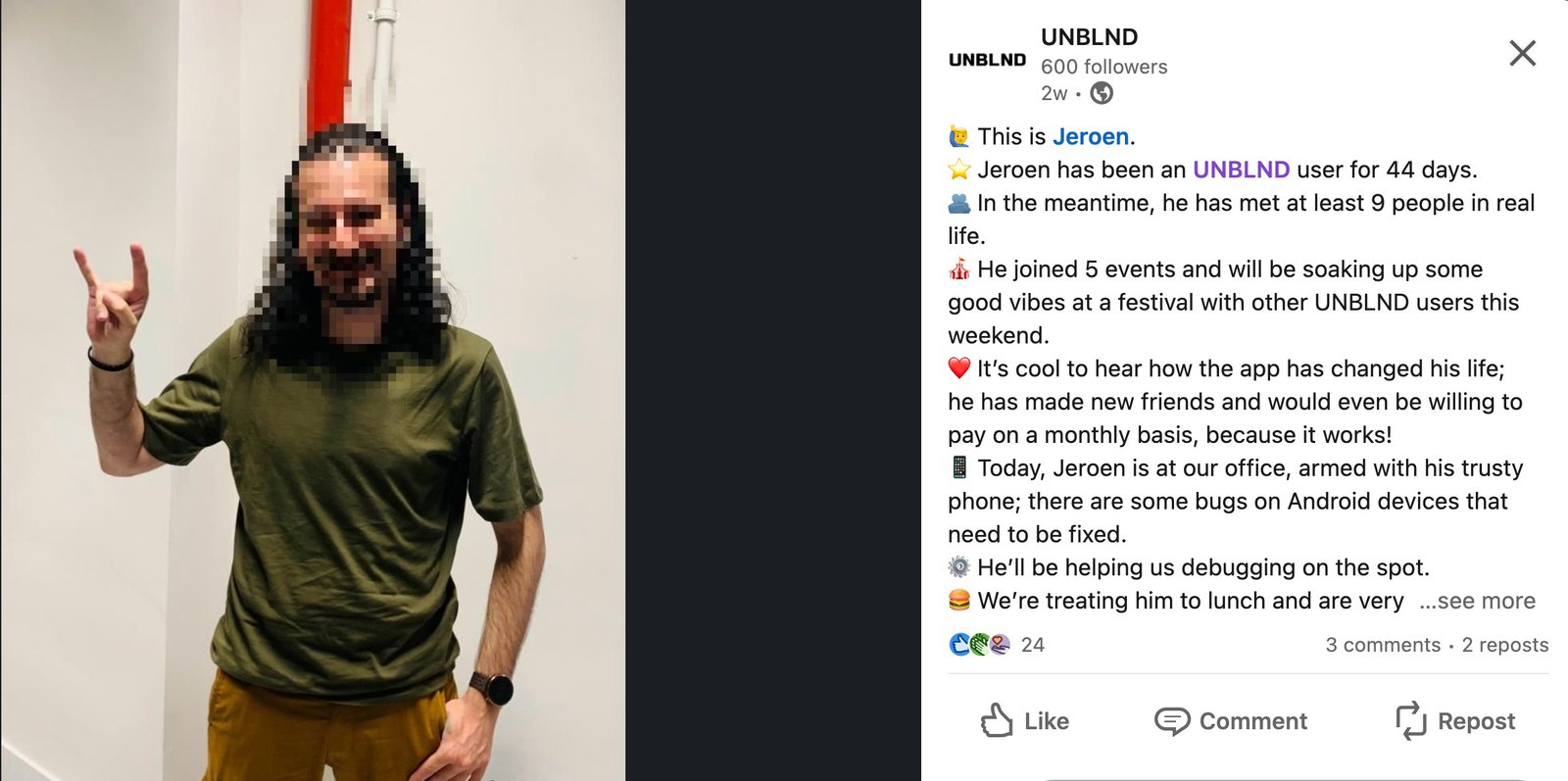
Task: Open the Jeroen profile mention link
Action: 1091,136
